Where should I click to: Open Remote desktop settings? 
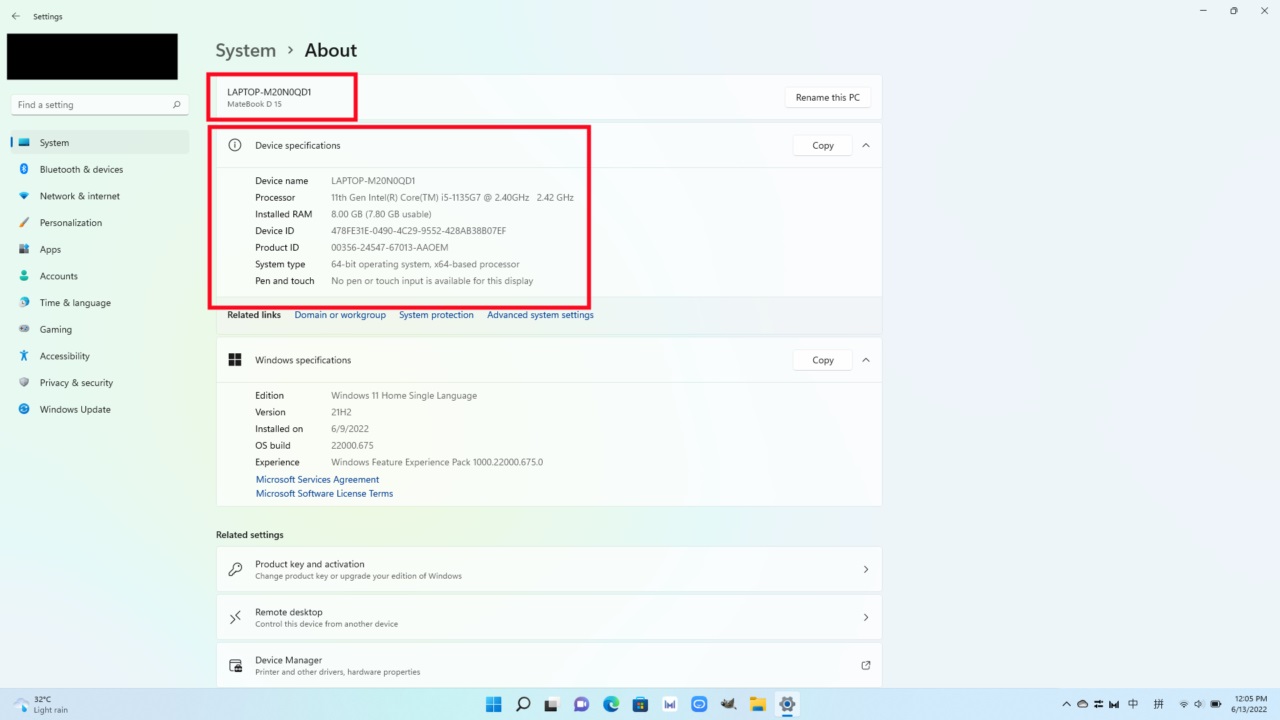[549, 617]
